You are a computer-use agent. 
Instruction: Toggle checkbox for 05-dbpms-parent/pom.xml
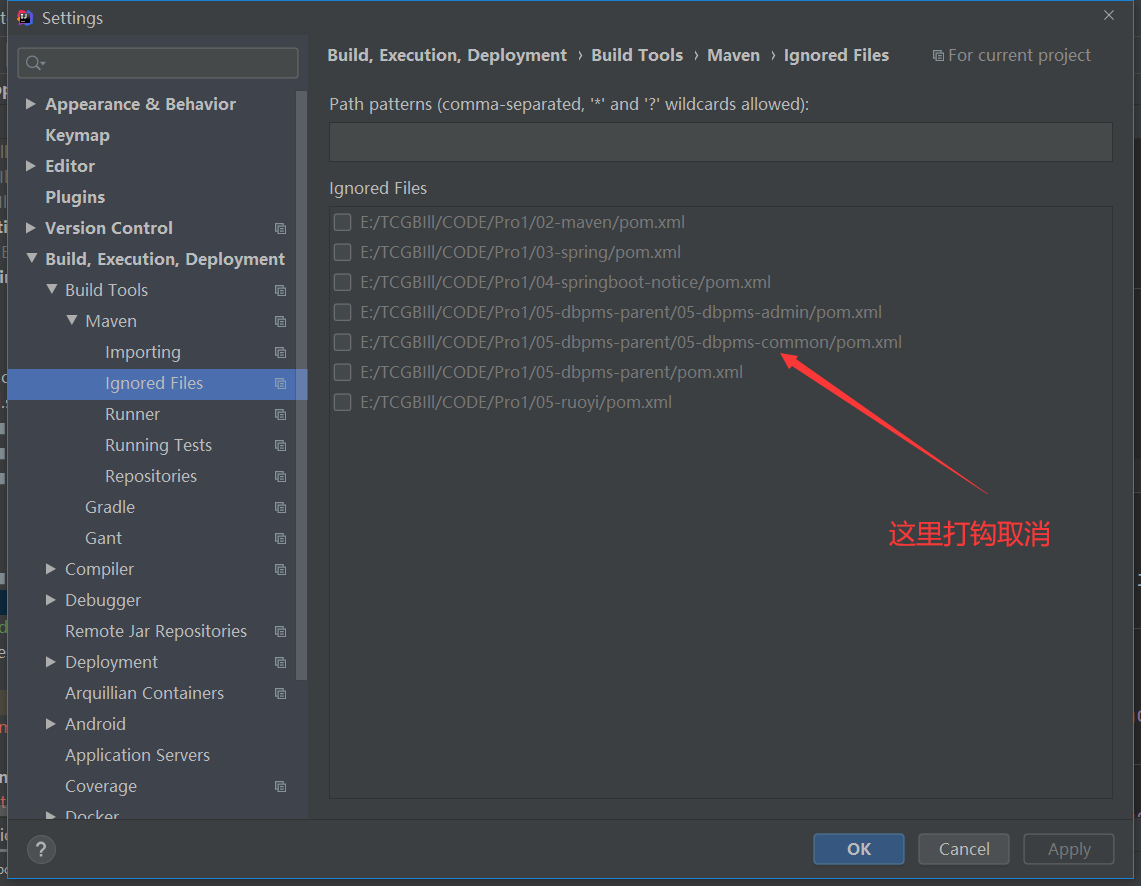click(x=342, y=372)
